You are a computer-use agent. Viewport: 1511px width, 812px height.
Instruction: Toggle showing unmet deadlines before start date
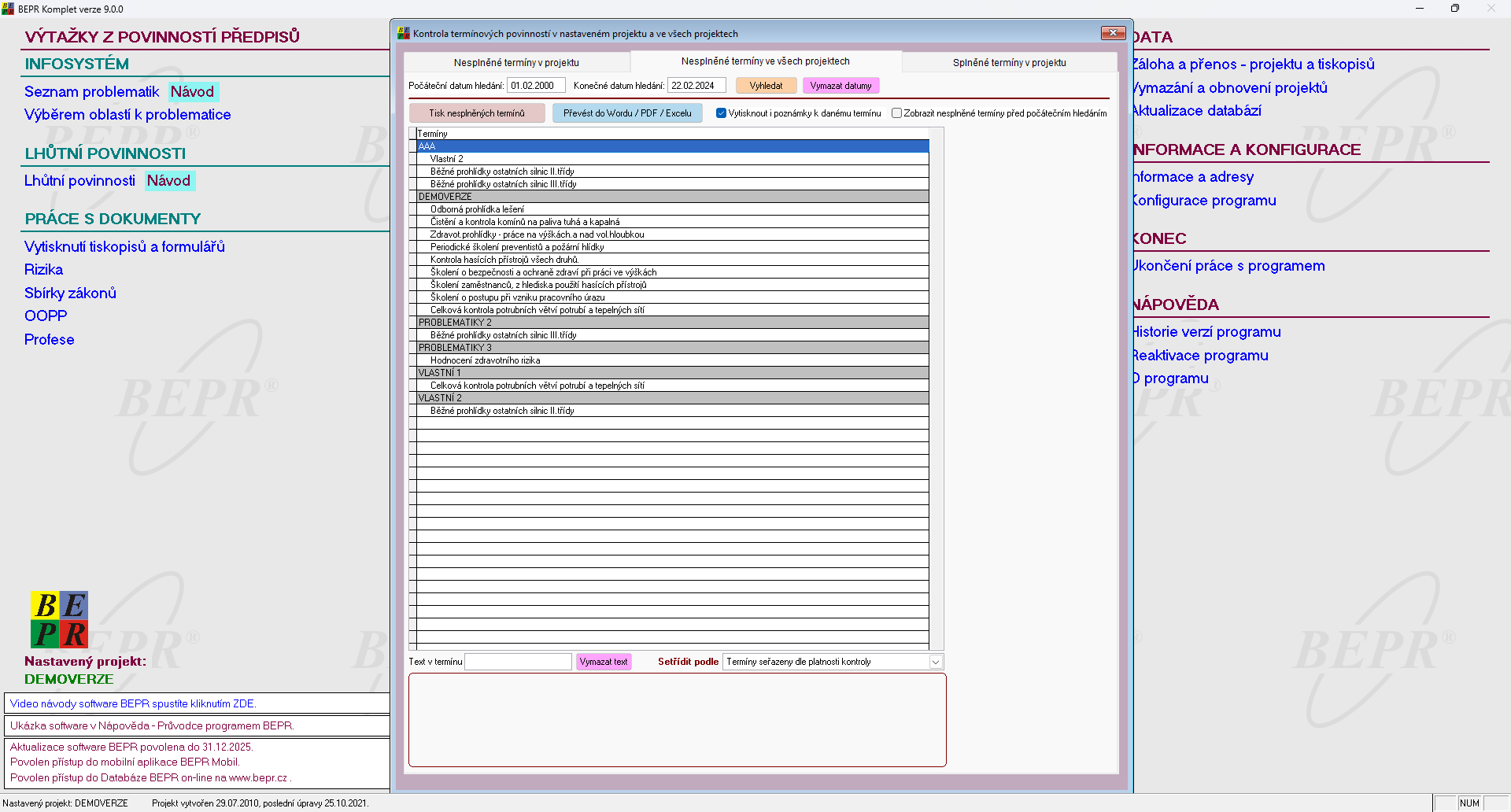[x=896, y=113]
